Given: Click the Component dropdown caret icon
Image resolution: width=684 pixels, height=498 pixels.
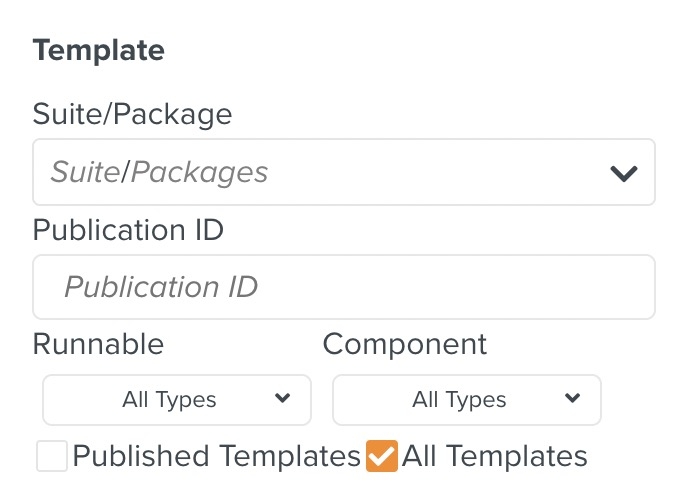Looking at the screenshot, I should pos(573,399).
